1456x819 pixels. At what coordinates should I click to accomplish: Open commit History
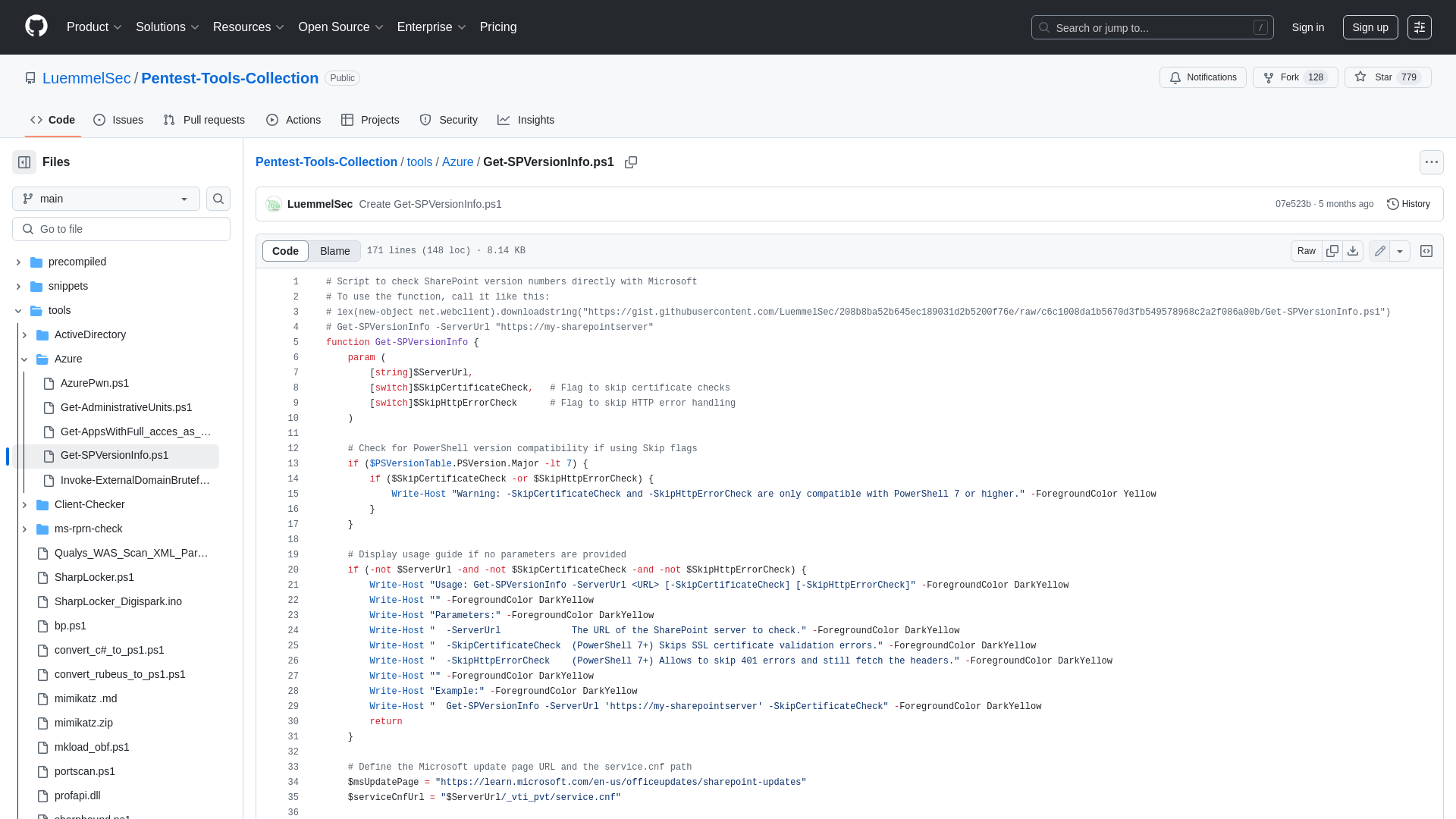point(1408,204)
